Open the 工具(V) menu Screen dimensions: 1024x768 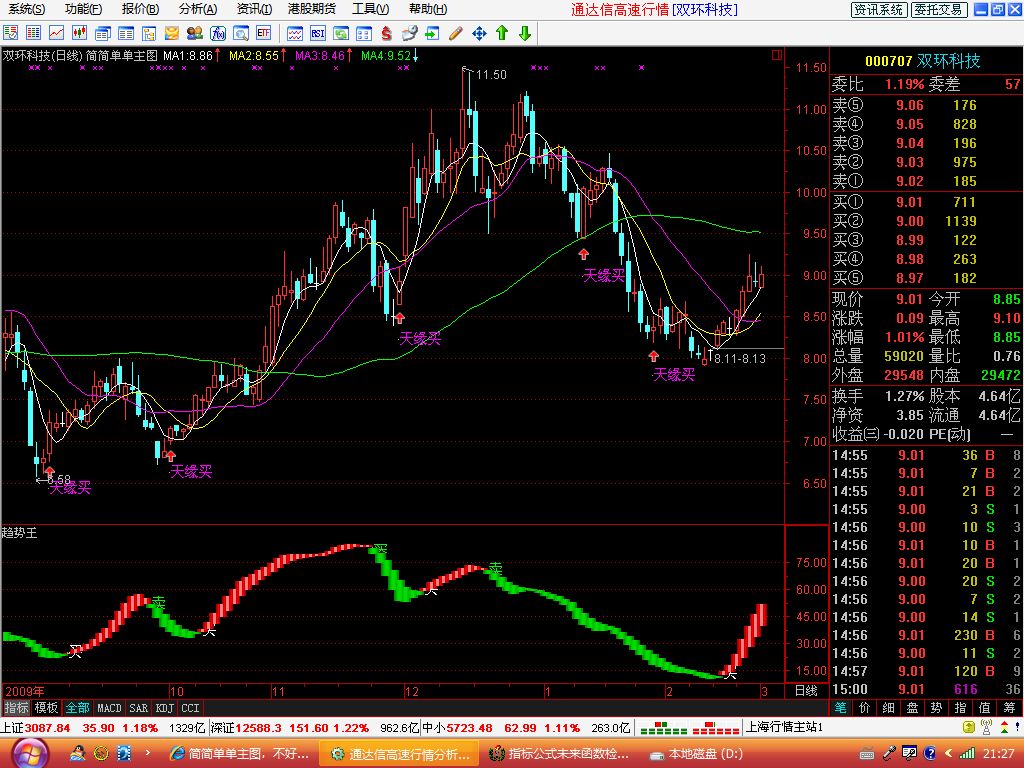coord(370,9)
